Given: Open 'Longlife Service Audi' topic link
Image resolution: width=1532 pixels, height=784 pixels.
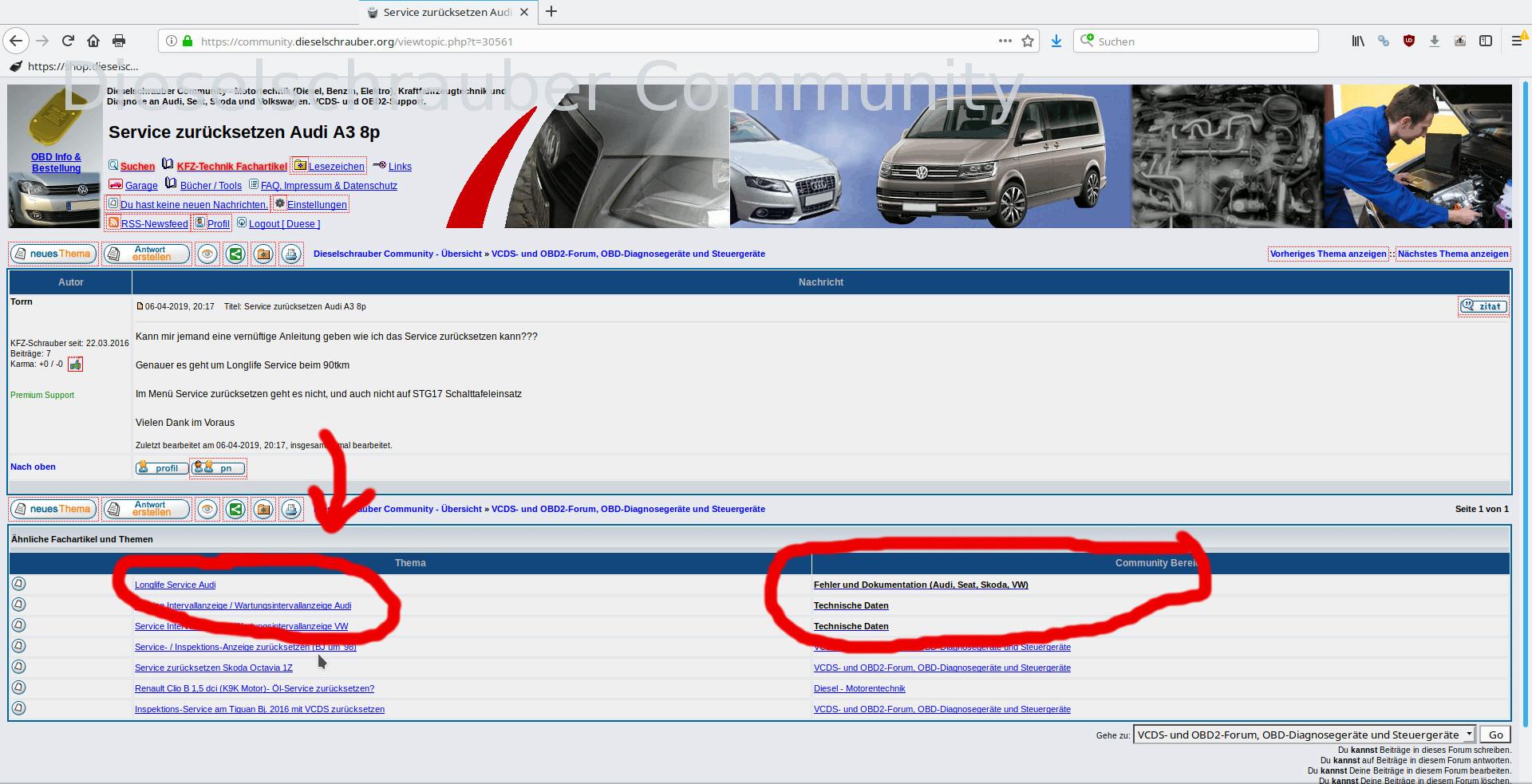Looking at the screenshot, I should pos(175,585).
